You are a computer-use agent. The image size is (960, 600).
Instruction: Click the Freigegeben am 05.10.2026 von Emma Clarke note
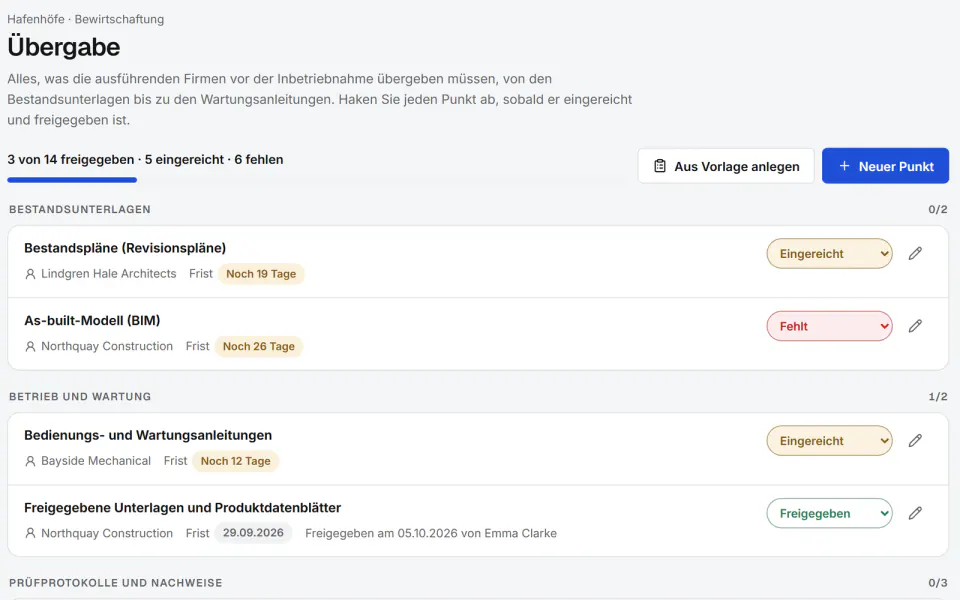[x=431, y=533]
